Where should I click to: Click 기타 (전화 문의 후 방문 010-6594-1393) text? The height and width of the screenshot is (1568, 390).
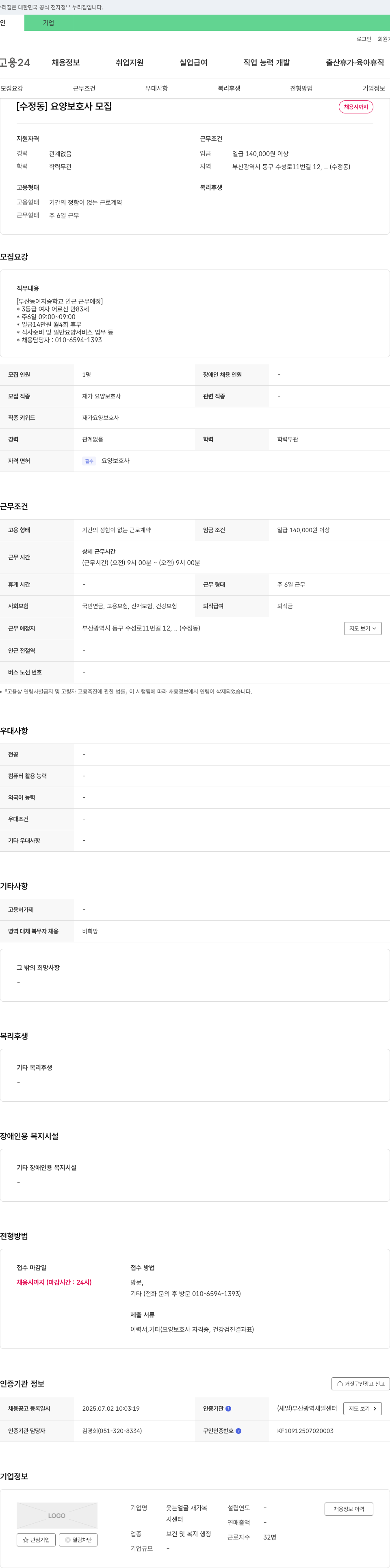pyautogui.click(x=186, y=1294)
